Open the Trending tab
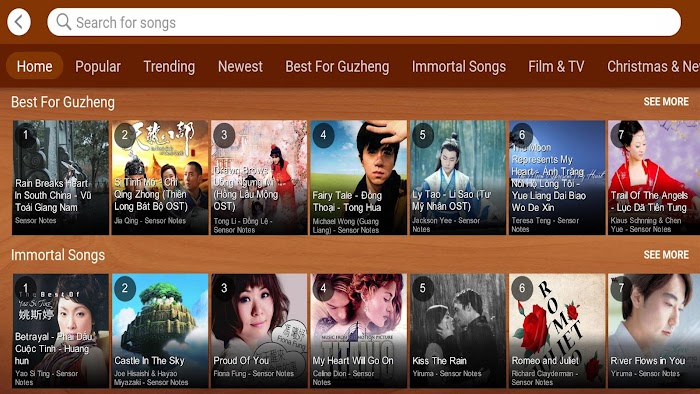Image resolution: width=700 pixels, height=394 pixels. [169, 66]
